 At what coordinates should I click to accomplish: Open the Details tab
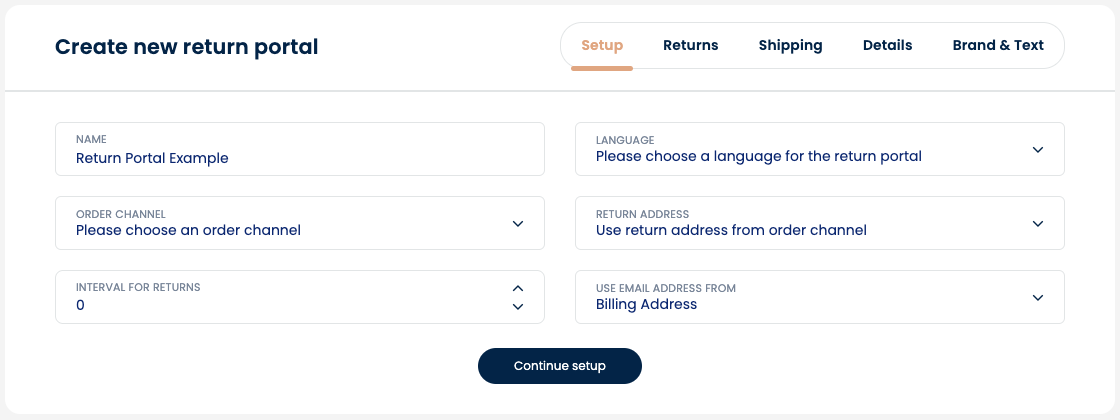click(887, 46)
